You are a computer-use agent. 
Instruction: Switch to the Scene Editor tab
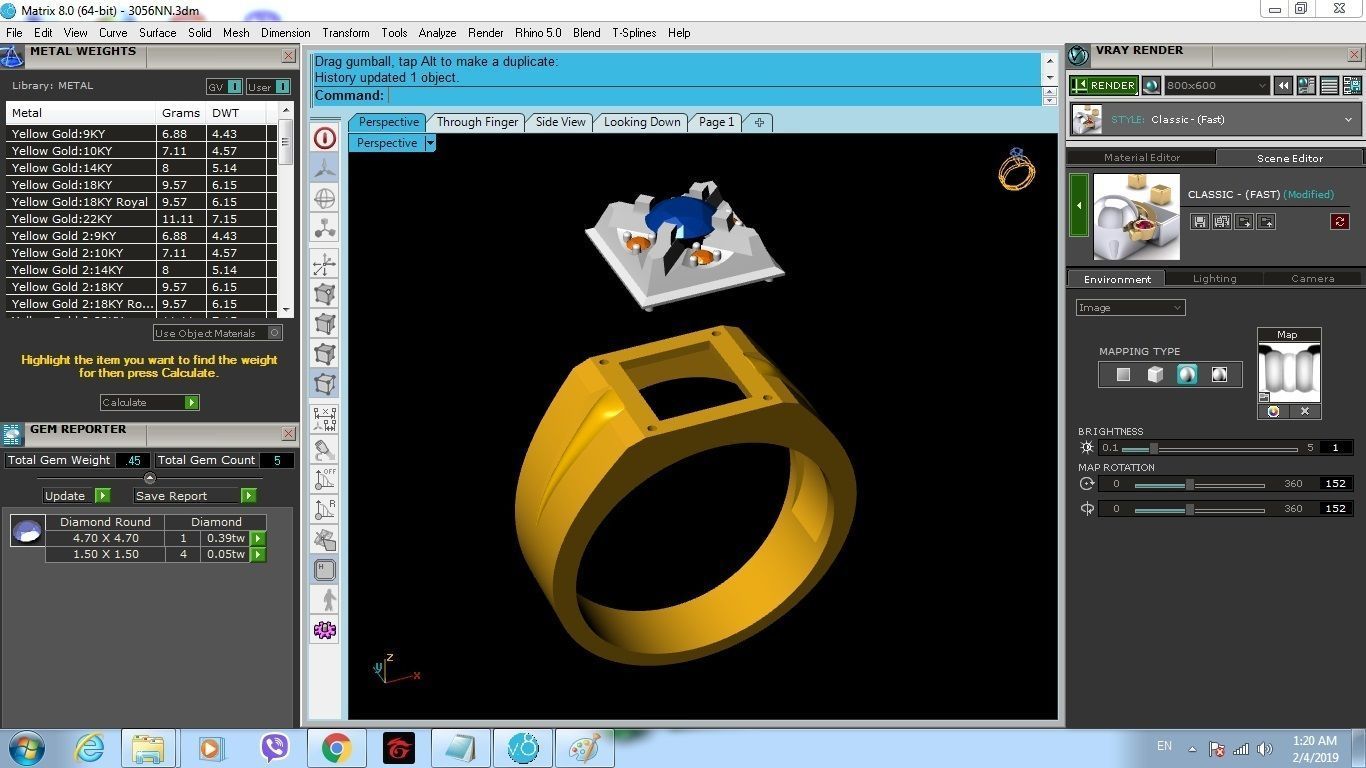(1290, 158)
